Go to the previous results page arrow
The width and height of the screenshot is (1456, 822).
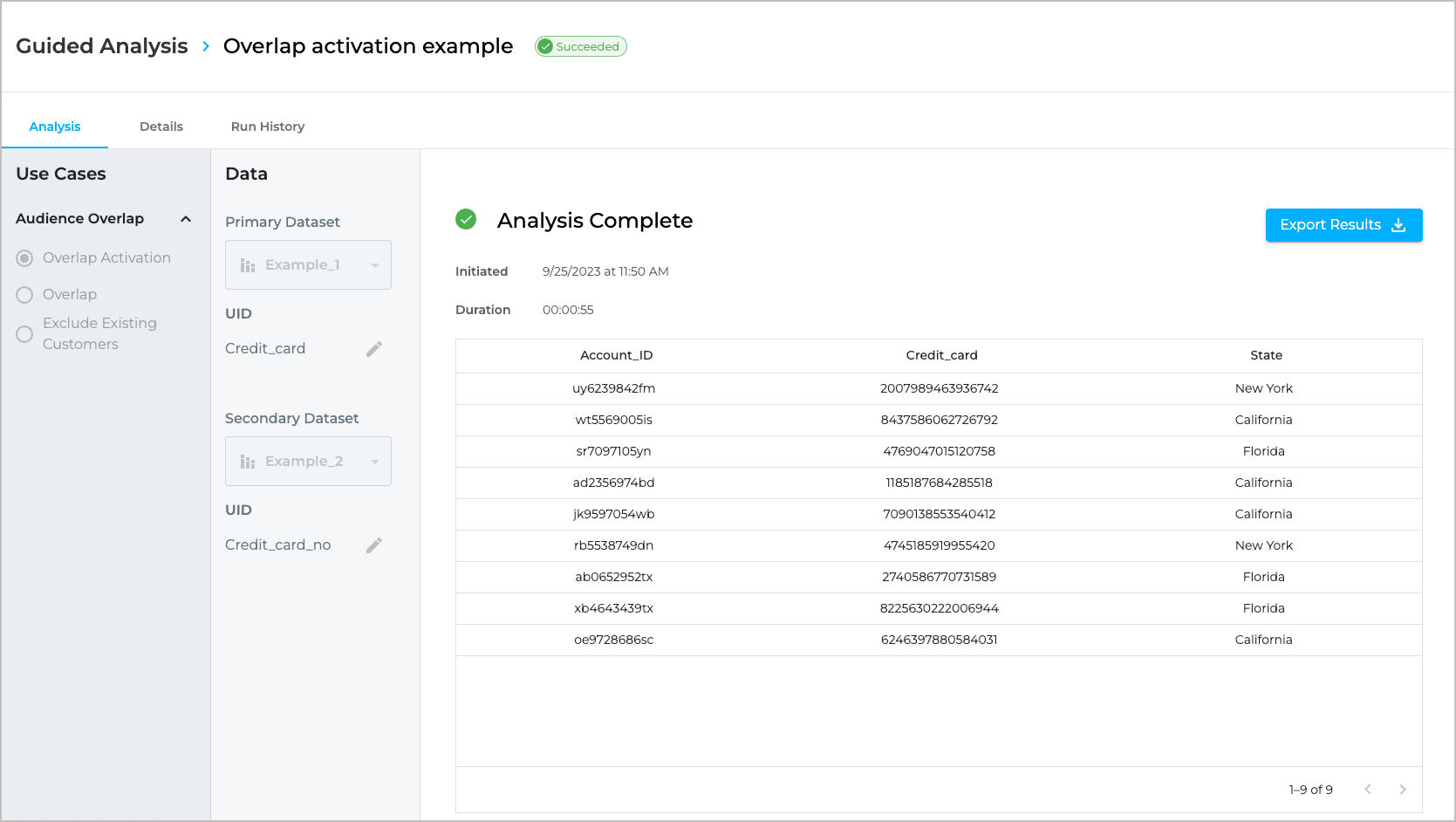tap(1368, 790)
